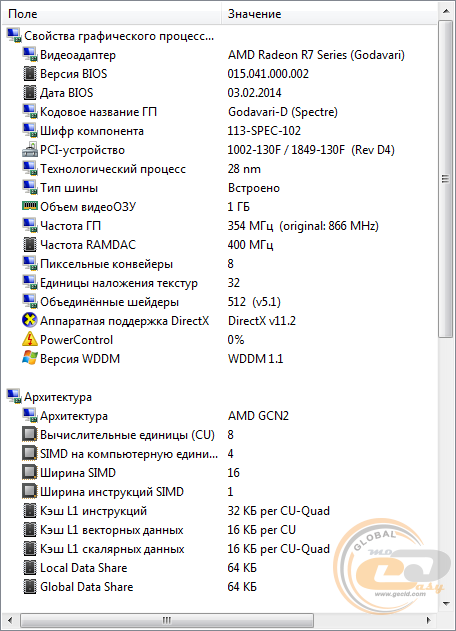456x631 pixels.
Task: Select the value 015.041.000.002
Action: coord(268,74)
